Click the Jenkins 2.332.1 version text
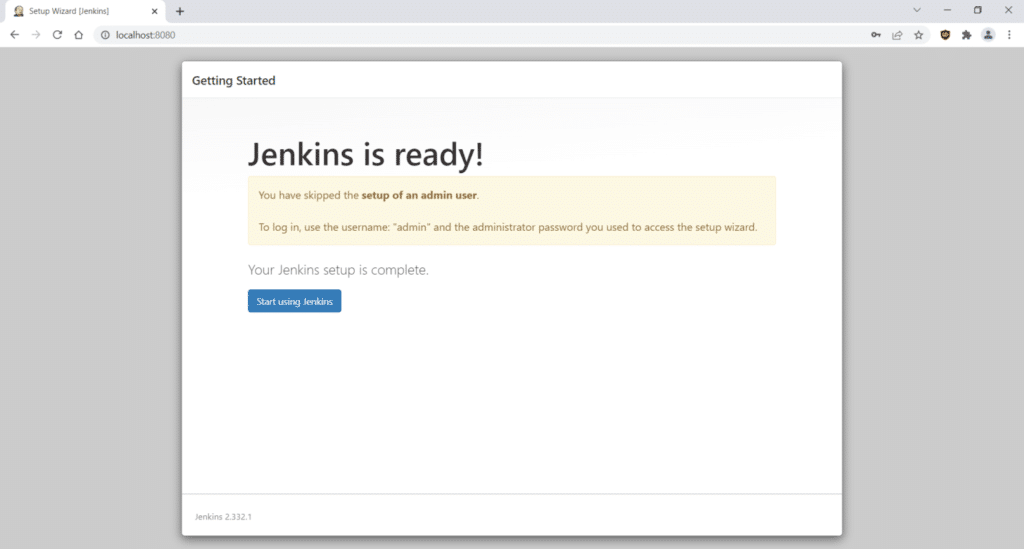This screenshot has width=1024, height=549. 223,516
